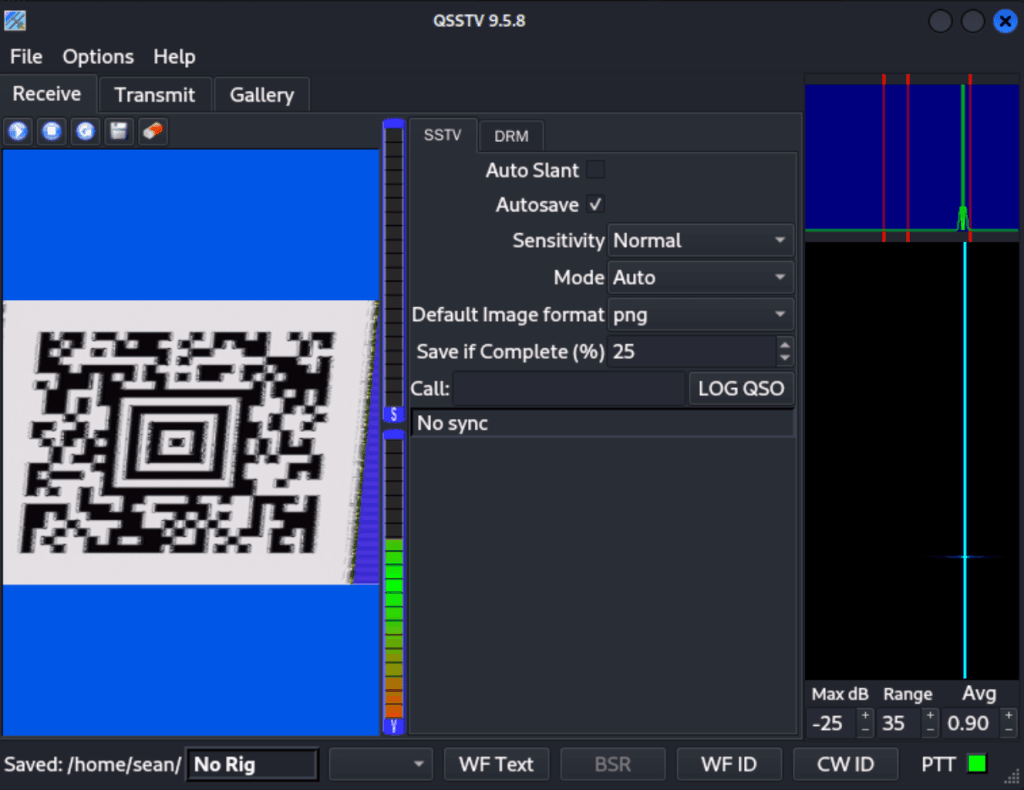Viewport: 1024px width, 790px height.
Task: Disable the Autosave checkbox
Action: [x=595, y=204]
